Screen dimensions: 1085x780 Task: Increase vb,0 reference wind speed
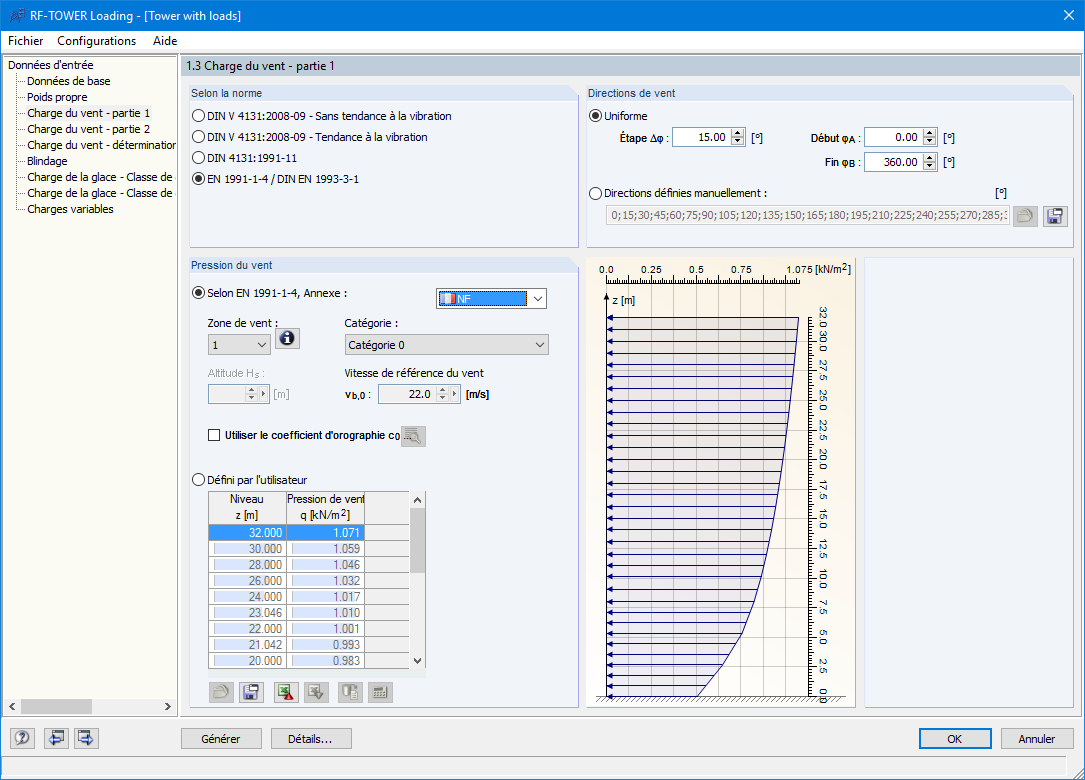(443, 390)
